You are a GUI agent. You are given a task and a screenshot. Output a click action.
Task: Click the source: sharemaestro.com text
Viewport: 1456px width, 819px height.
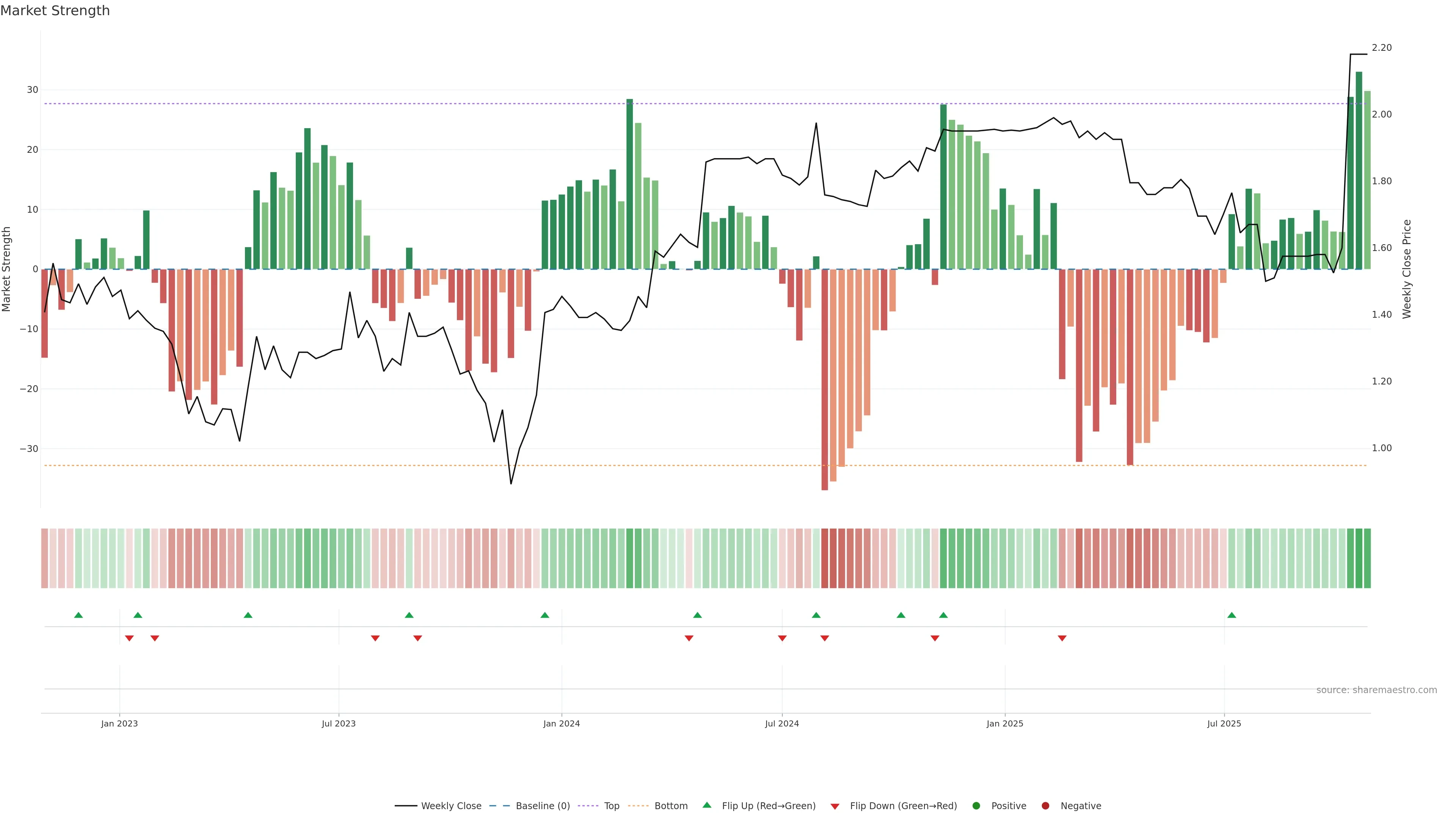[1376, 690]
